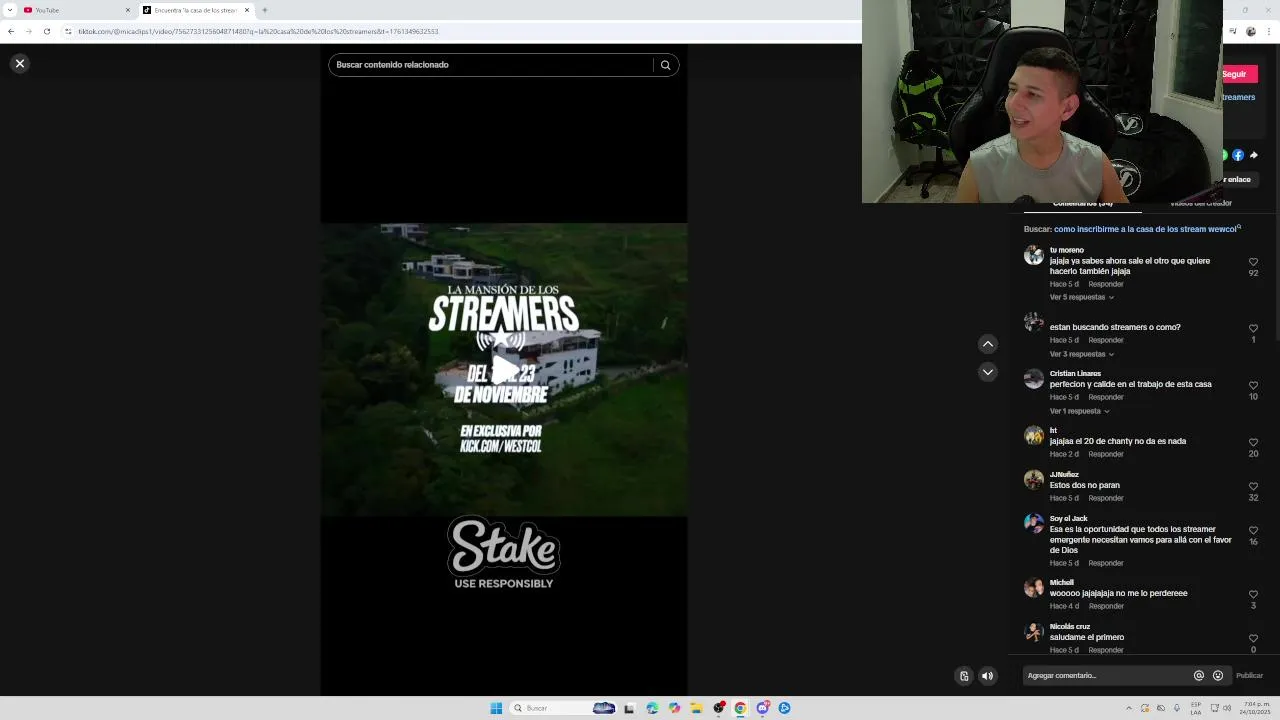
Task: Click the username 'JJNuñez'
Action: click(1064, 475)
